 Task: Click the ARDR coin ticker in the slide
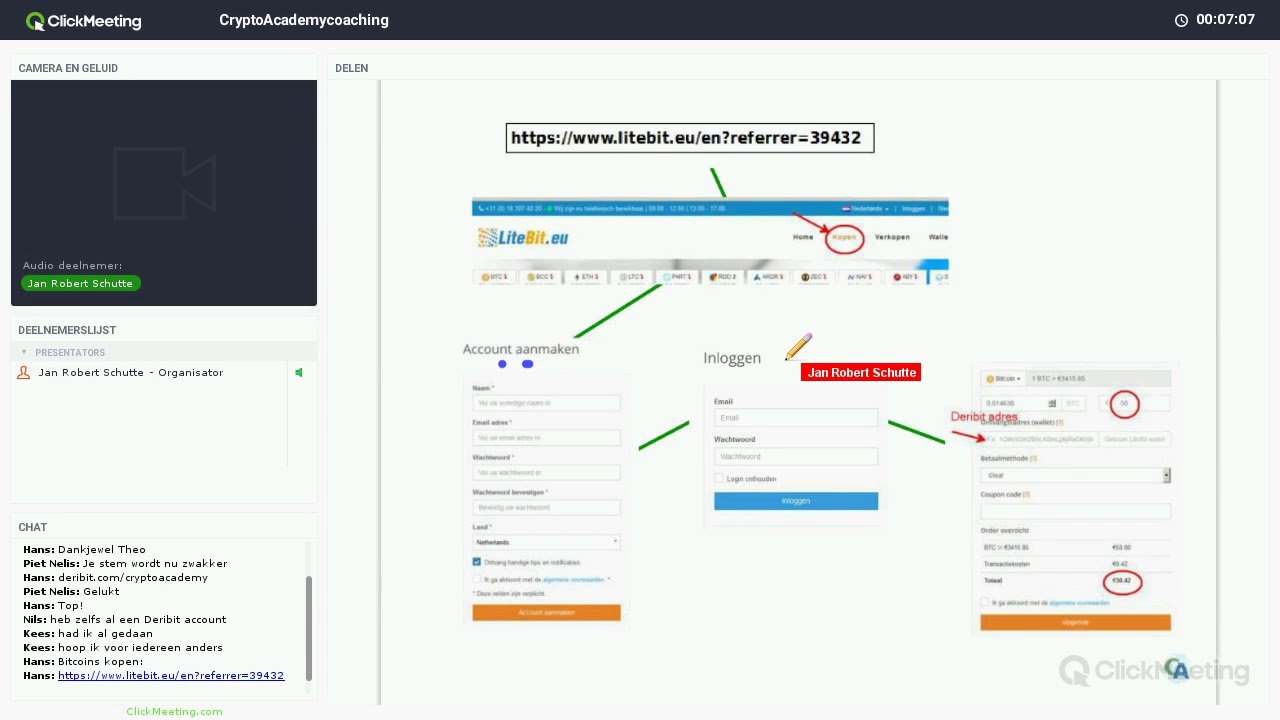769,277
